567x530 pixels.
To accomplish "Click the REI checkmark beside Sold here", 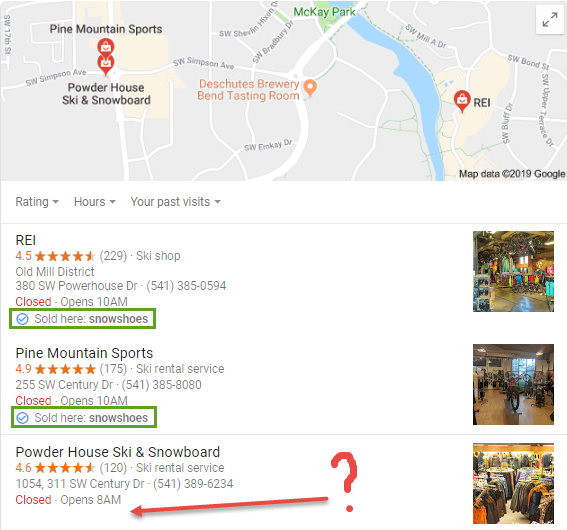I will coord(22,319).
